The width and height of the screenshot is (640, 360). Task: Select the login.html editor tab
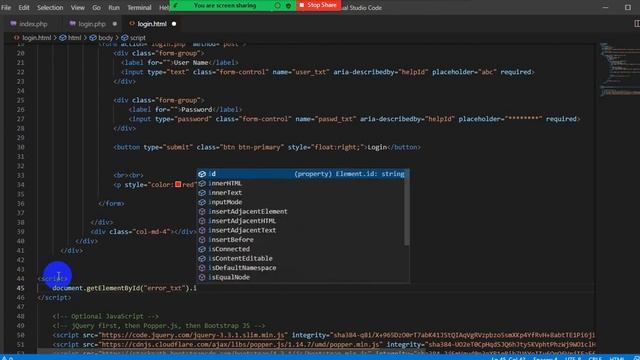click(x=152, y=24)
